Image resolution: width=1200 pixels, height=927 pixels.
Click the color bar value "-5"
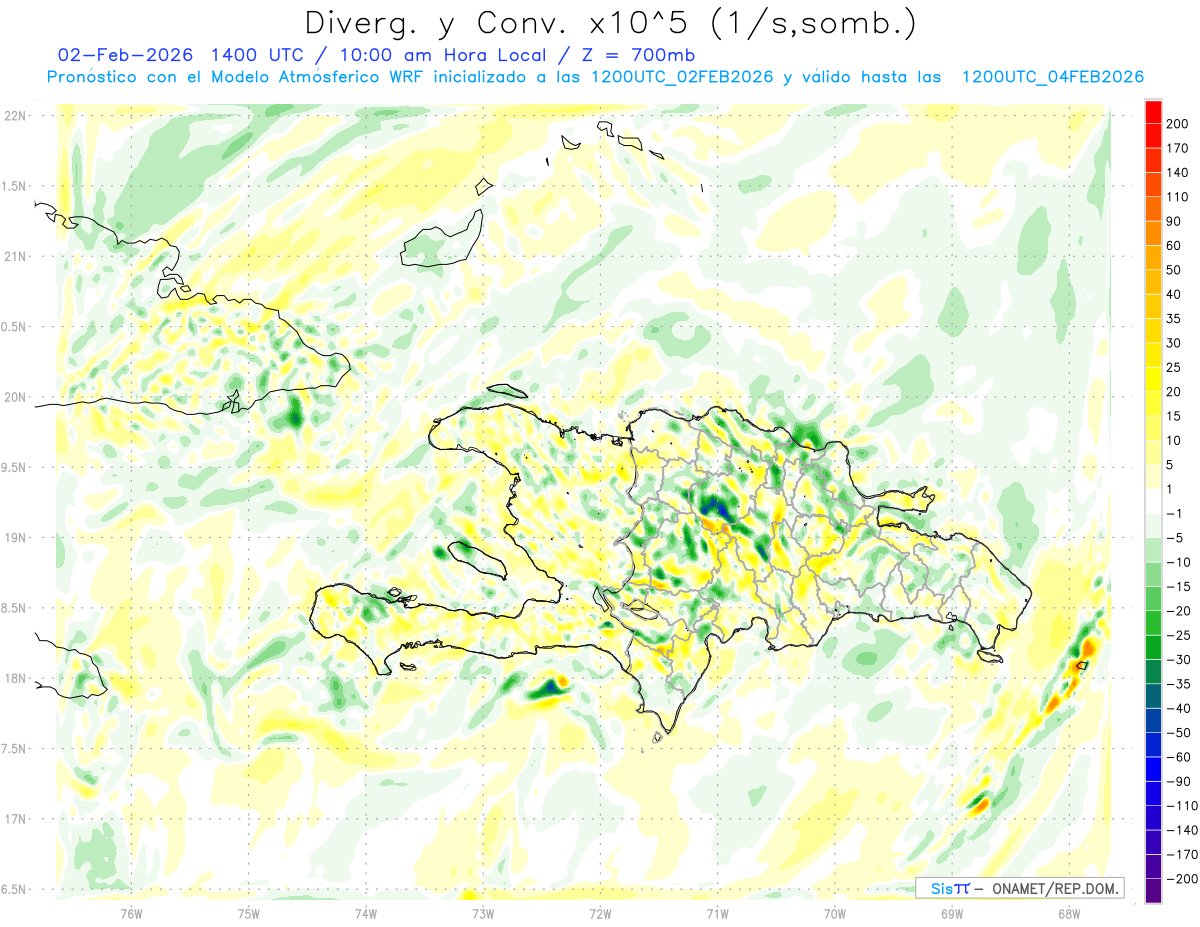[x=1174, y=538]
